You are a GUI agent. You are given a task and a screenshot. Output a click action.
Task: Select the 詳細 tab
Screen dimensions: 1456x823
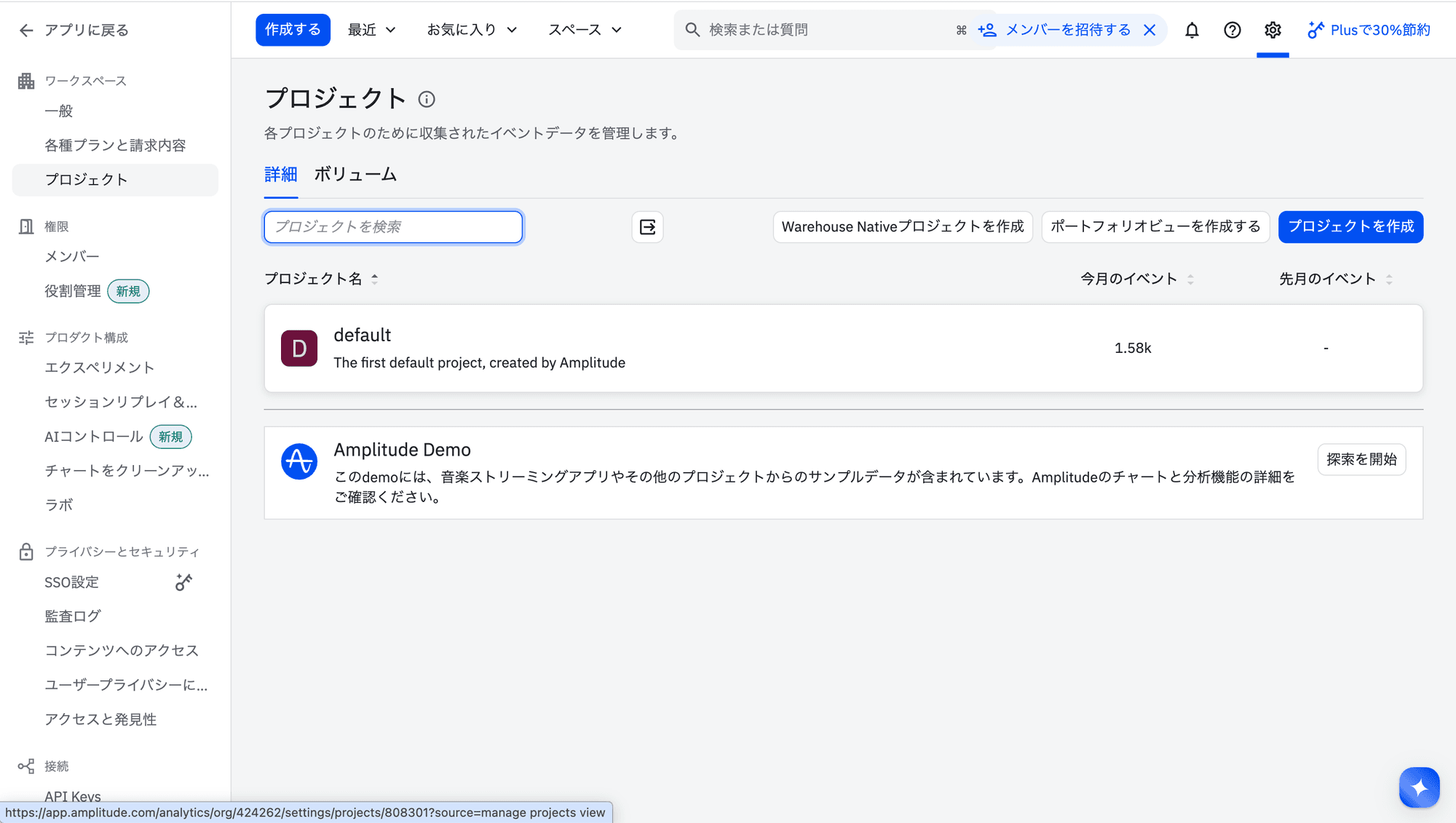pos(280,175)
